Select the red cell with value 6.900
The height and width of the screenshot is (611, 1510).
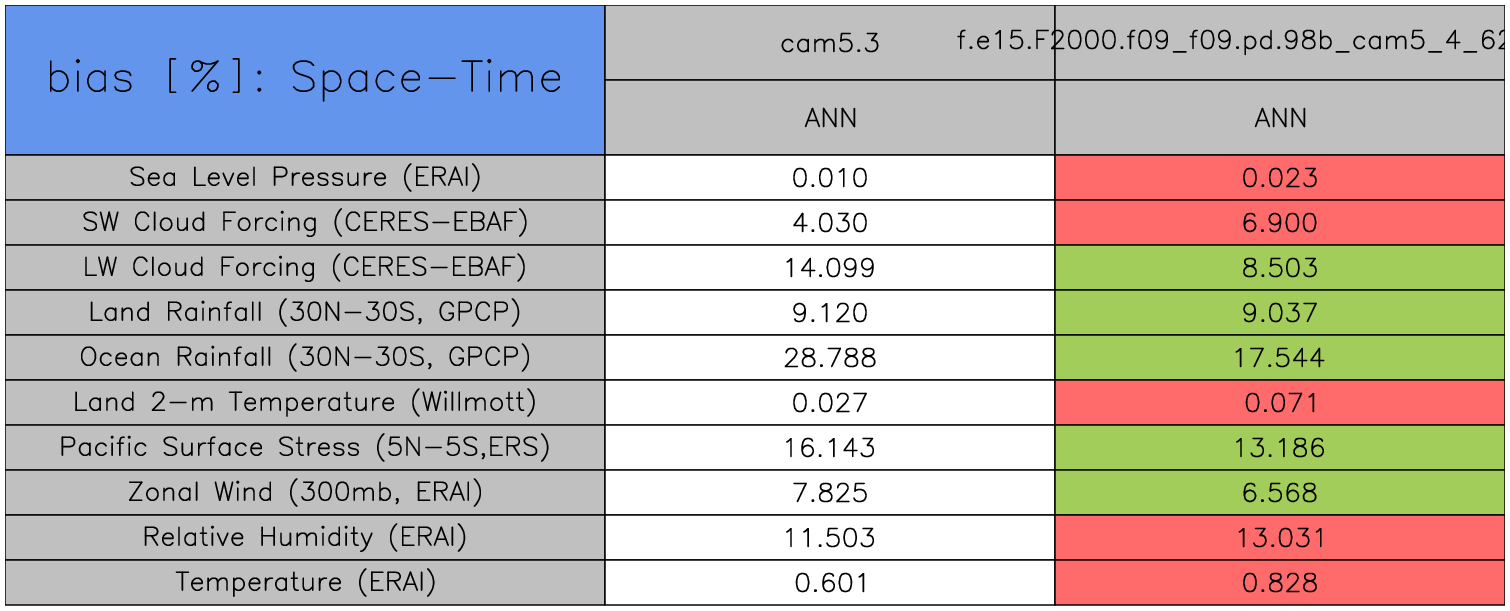[1280, 223]
